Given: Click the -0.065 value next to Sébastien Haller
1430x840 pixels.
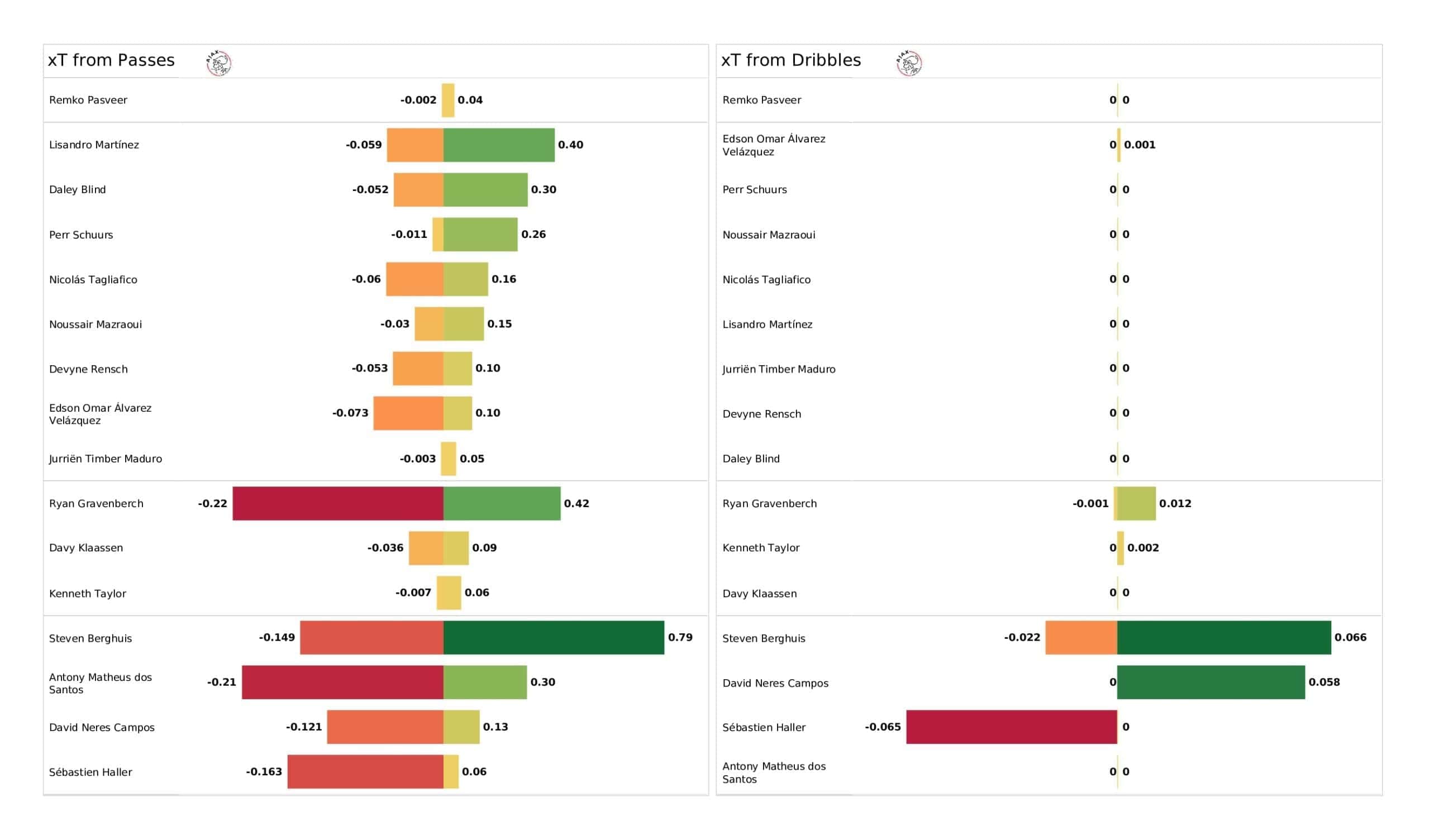Looking at the screenshot, I should click(x=883, y=727).
